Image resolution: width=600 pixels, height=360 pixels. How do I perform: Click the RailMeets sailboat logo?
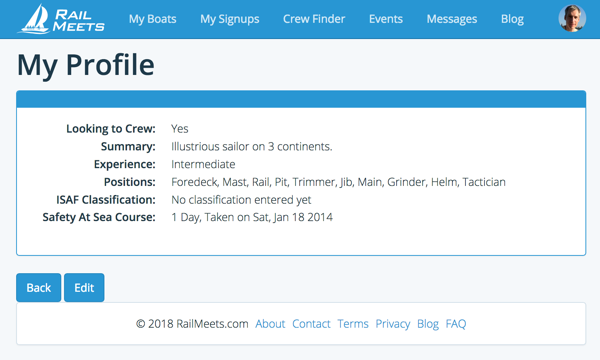[61, 19]
